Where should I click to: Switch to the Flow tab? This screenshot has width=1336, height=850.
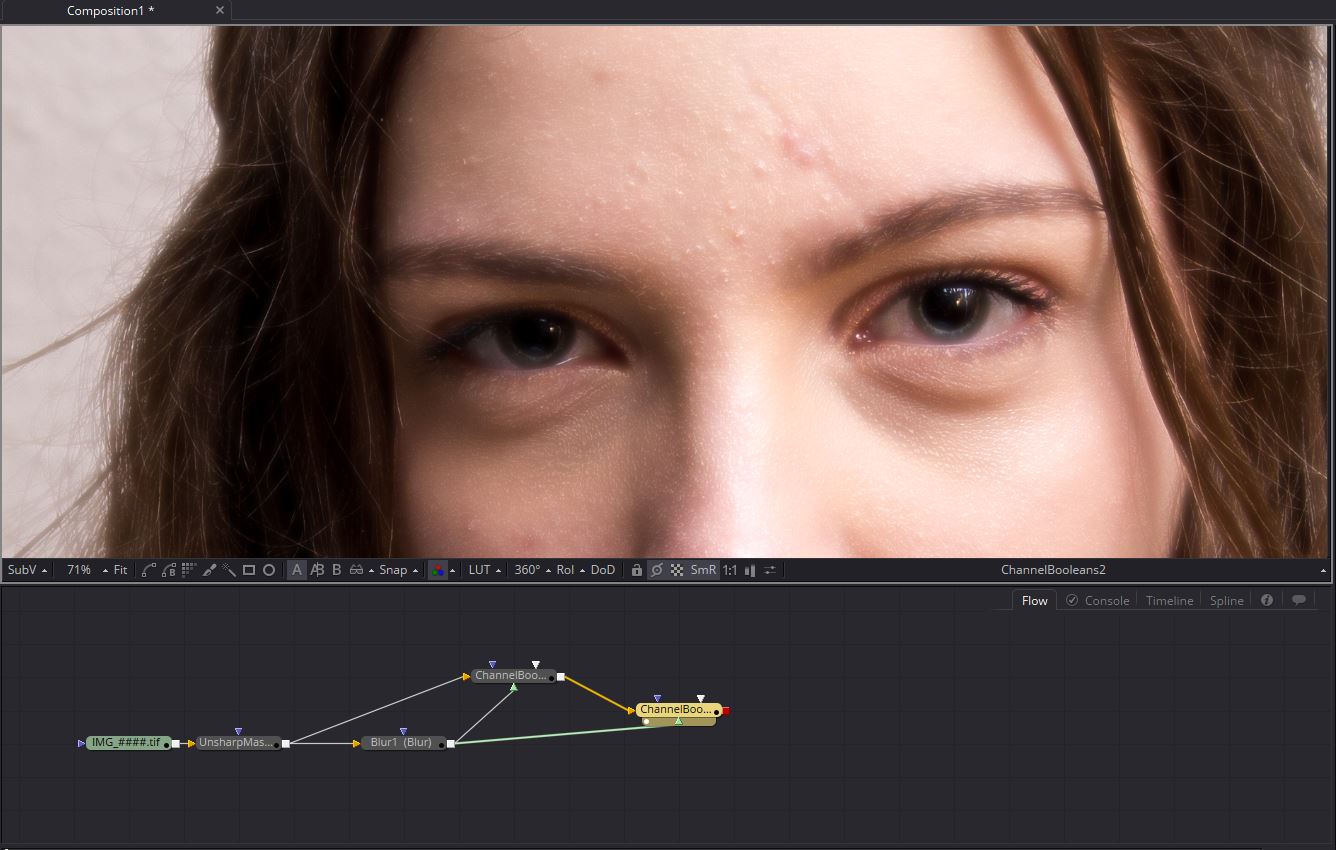coord(1034,600)
